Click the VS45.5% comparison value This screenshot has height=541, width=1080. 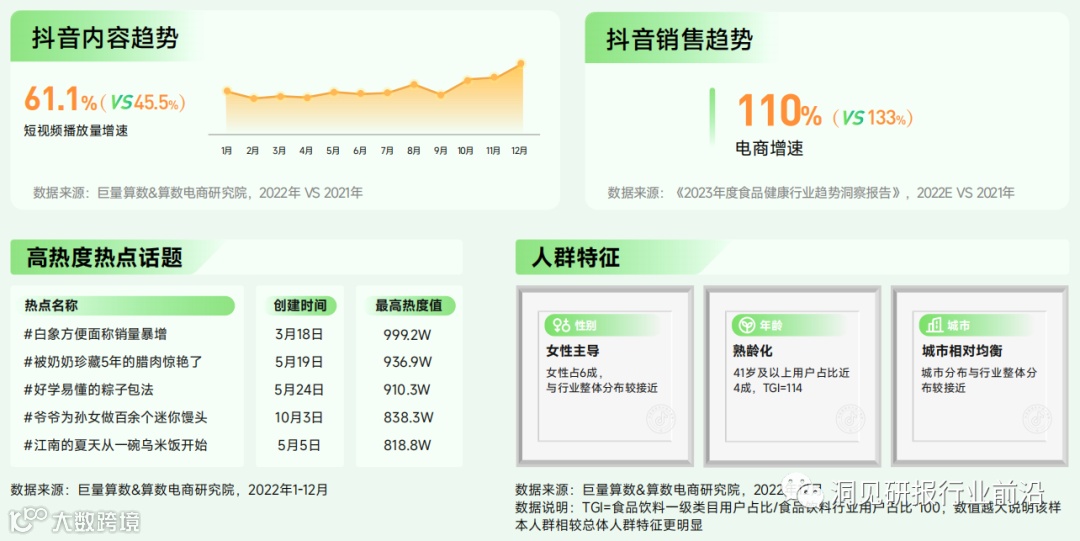[x=143, y=103]
